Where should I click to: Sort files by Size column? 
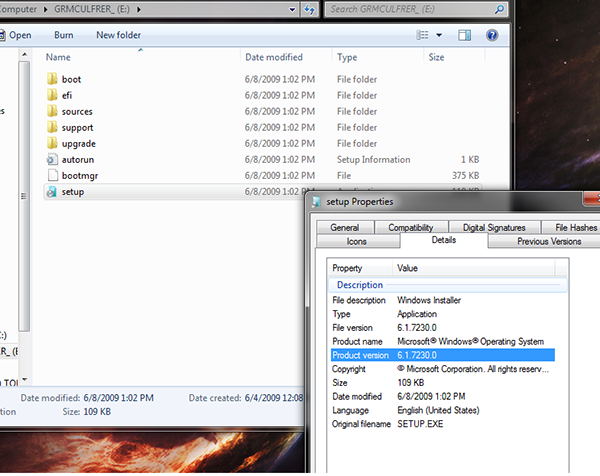coord(455,57)
